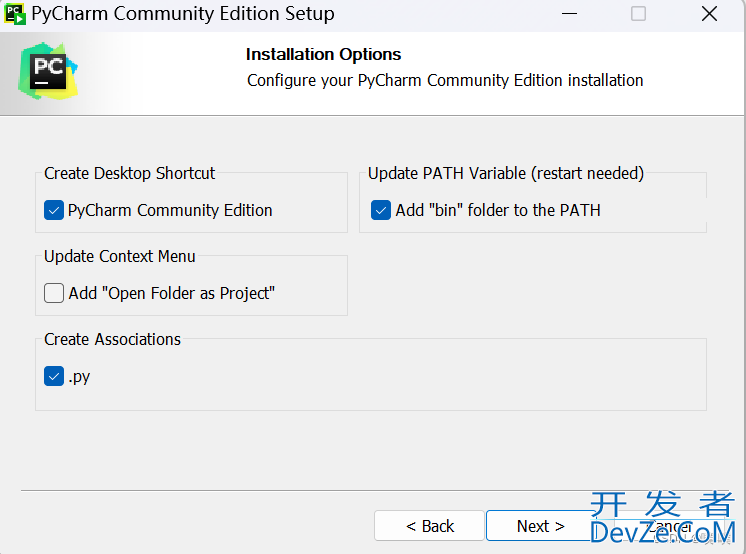This screenshot has height=554, width=746.
Task: Go back with the < Back button
Action: [429, 526]
